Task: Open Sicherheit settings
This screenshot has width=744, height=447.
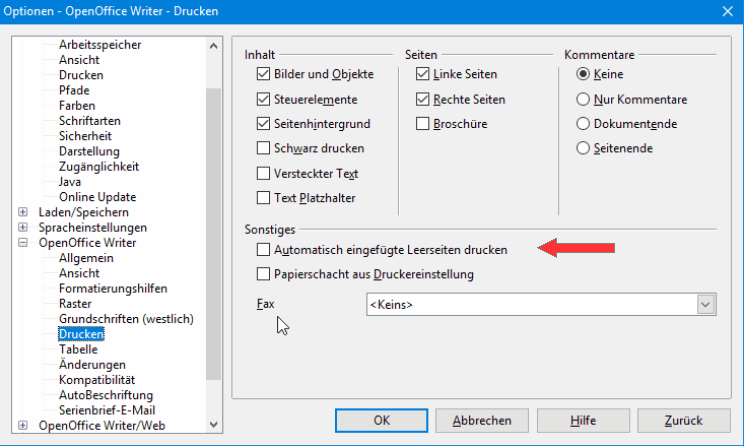Action: click(x=85, y=136)
